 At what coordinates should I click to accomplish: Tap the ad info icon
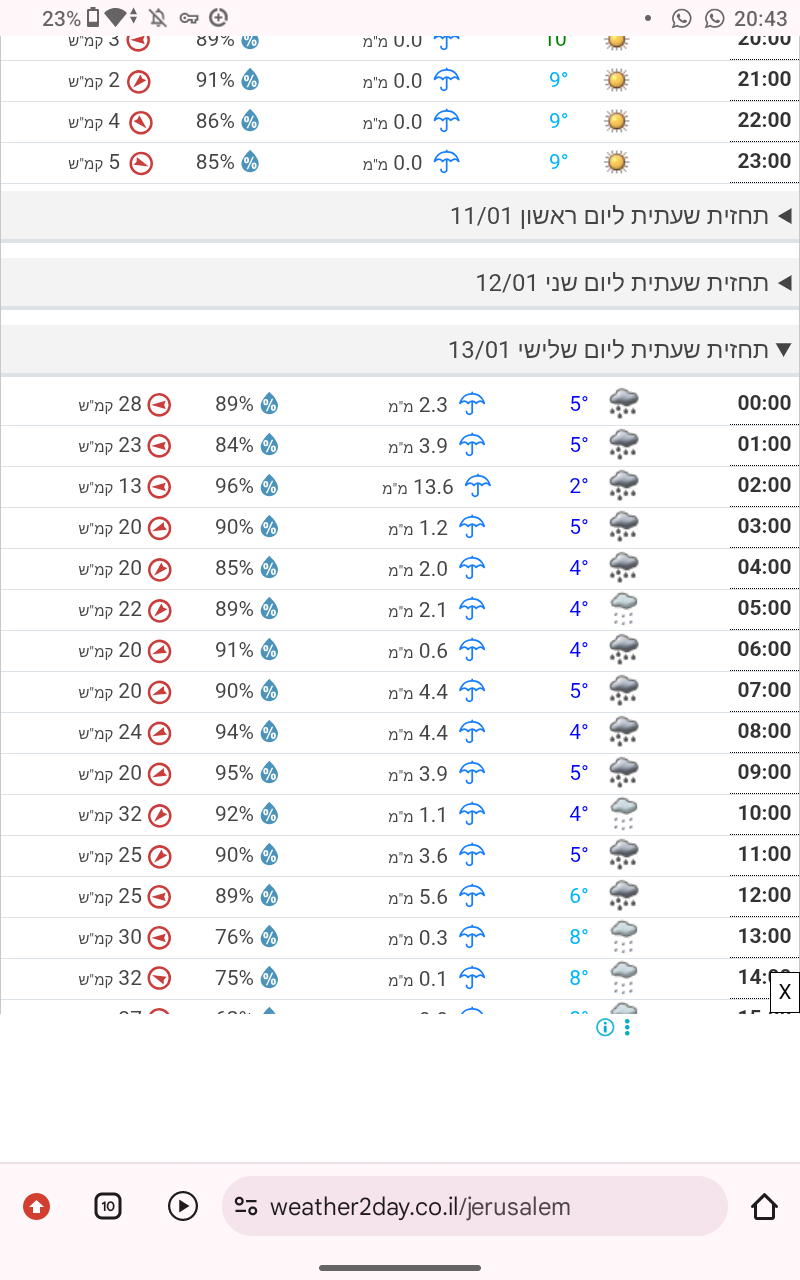coord(604,1027)
